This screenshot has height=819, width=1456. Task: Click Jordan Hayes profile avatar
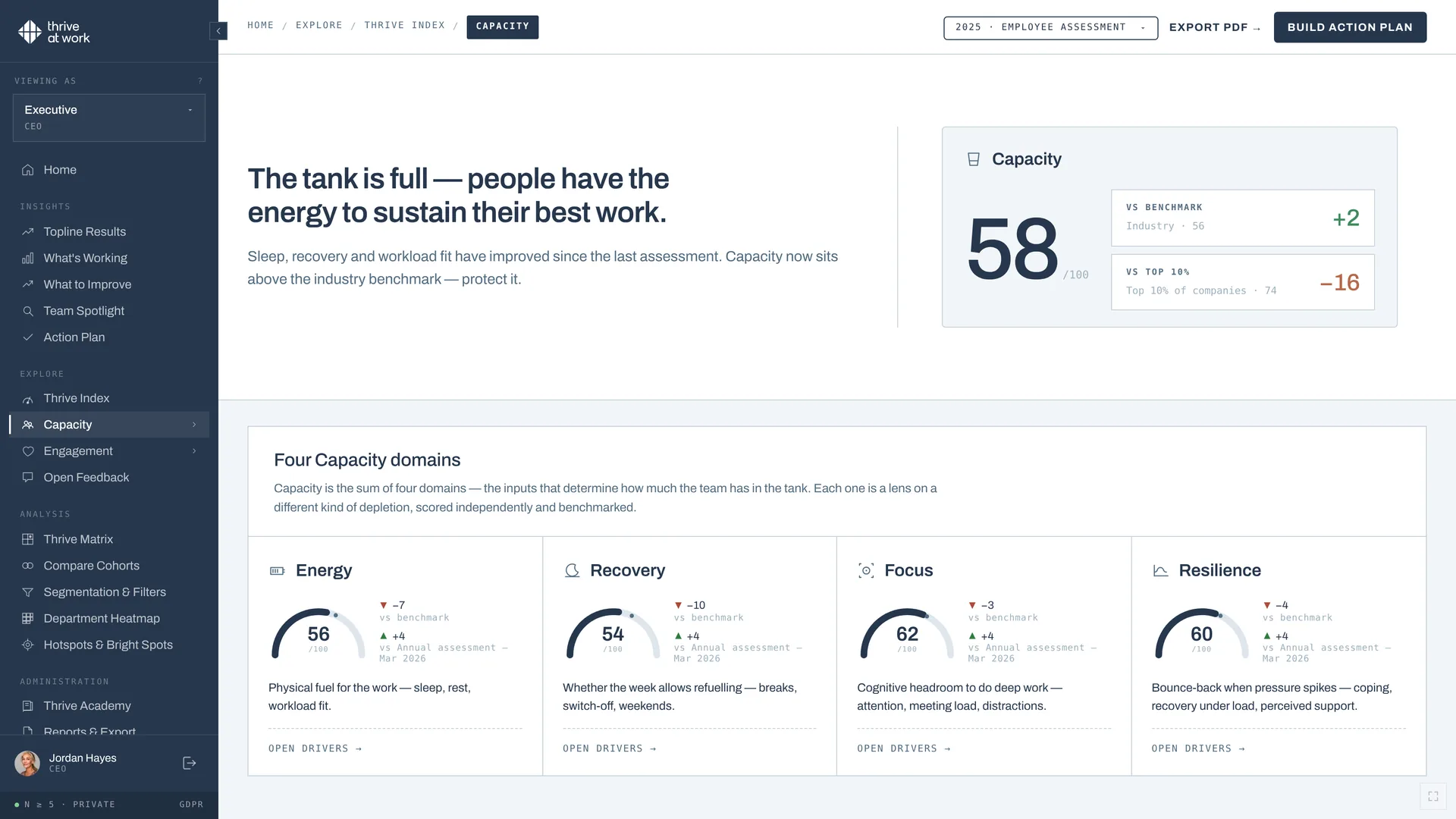[27, 763]
